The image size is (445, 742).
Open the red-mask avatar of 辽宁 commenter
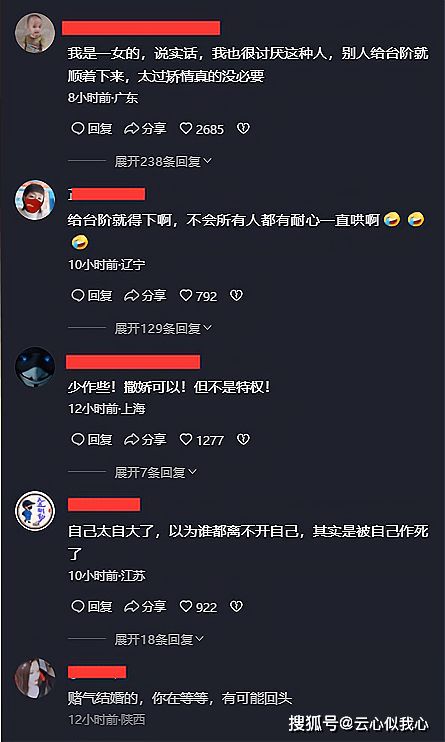35,199
